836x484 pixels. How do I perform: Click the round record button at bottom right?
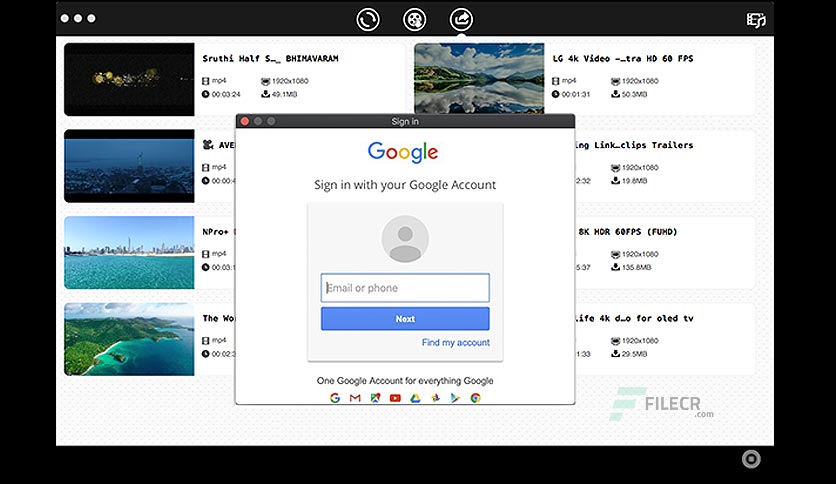click(751, 459)
